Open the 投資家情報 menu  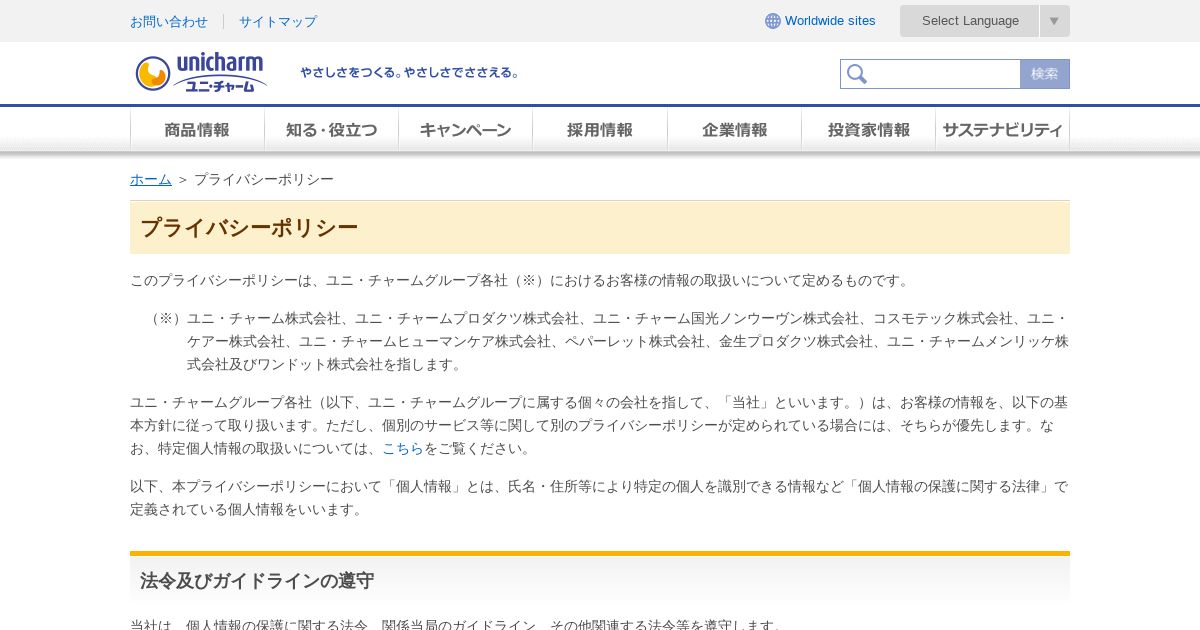(x=868, y=130)
